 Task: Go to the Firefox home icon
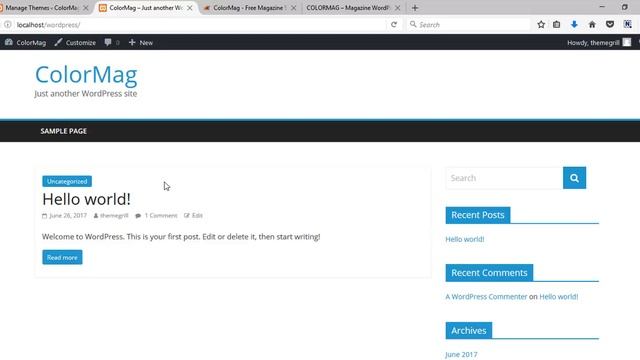[592, 24]
